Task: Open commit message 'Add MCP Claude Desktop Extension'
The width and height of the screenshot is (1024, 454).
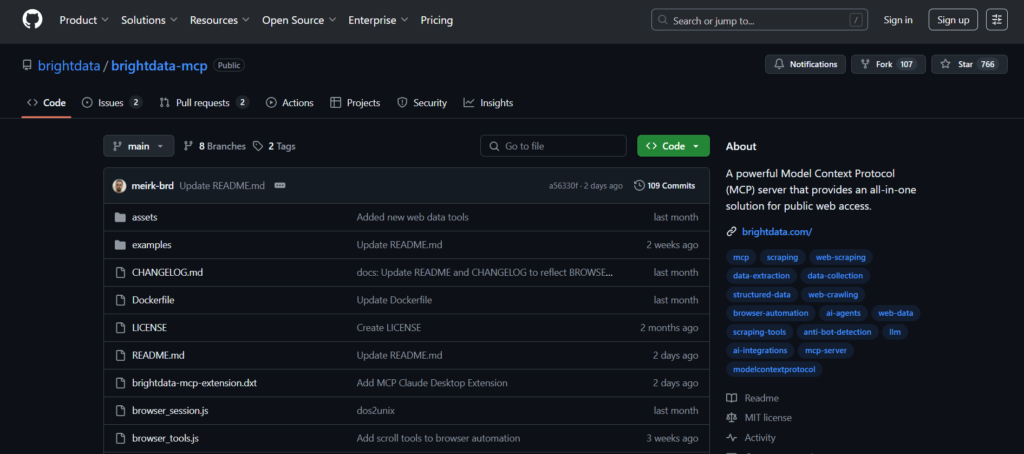Action: (432, 383)
